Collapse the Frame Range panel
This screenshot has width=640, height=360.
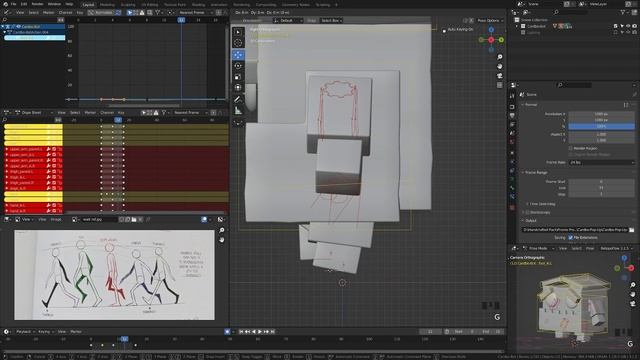[x=536, y=173]
